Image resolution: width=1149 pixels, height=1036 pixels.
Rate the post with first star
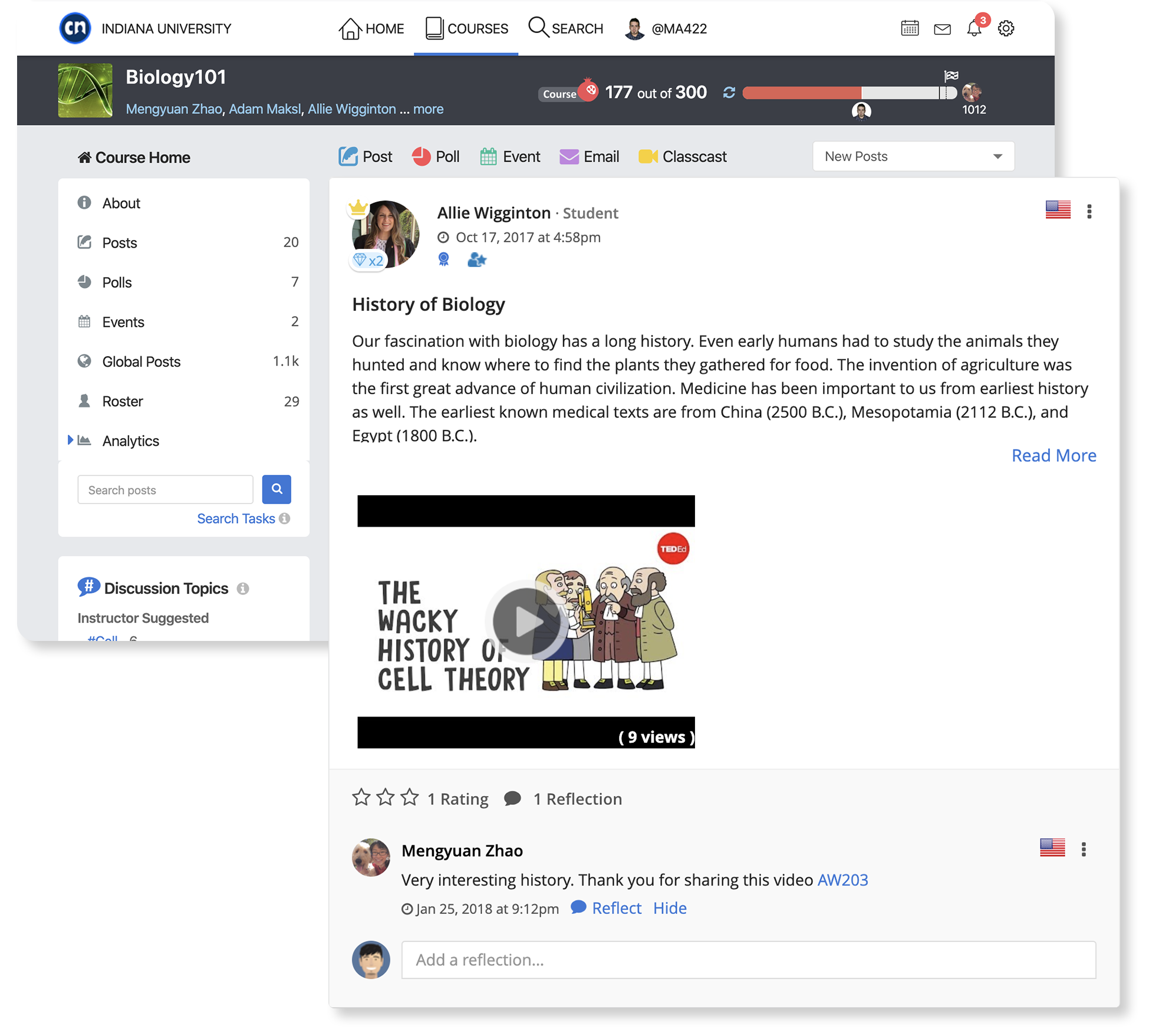pos(361,798)
